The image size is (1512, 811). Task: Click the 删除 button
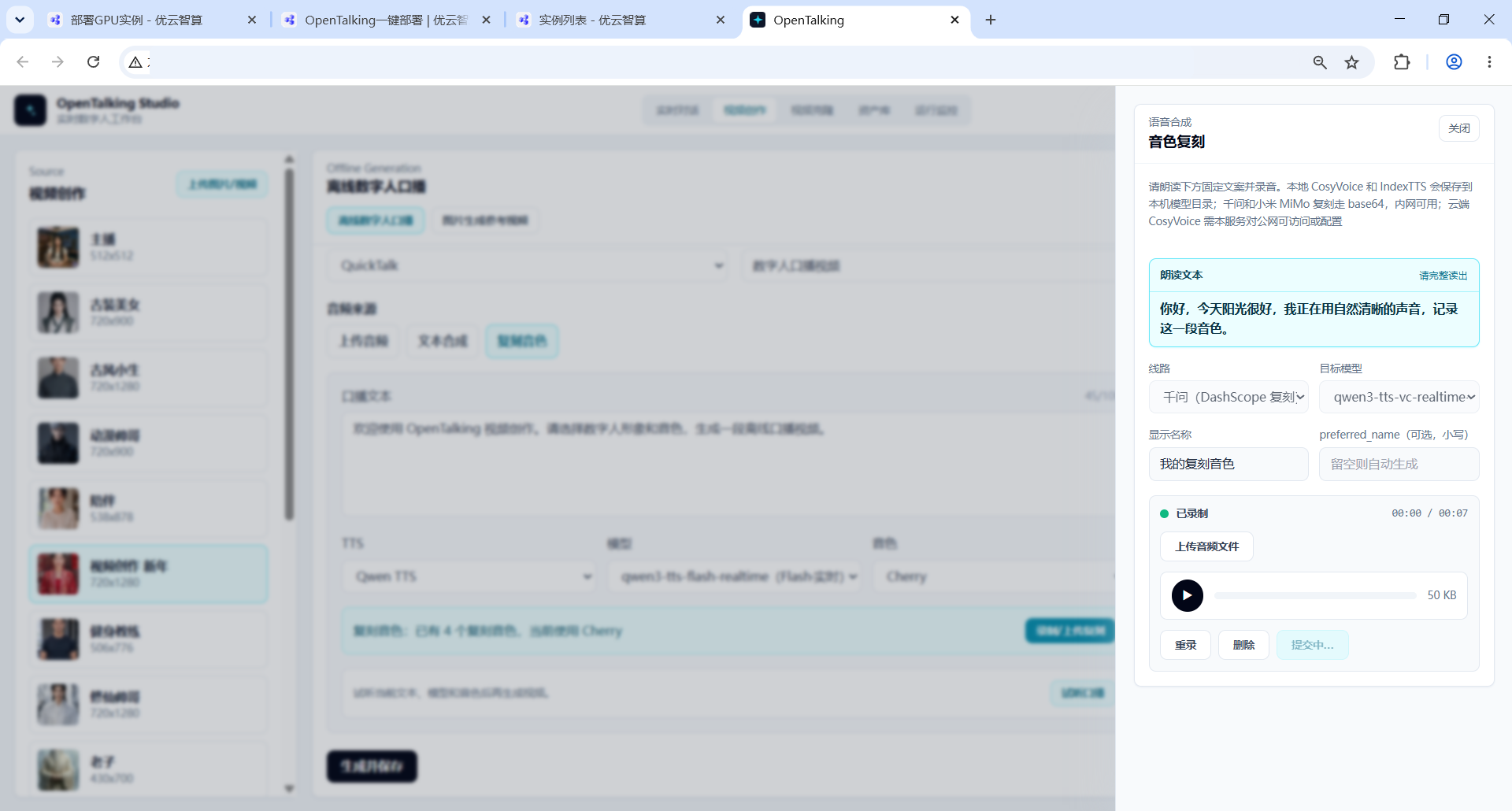tap(1243, 645)
